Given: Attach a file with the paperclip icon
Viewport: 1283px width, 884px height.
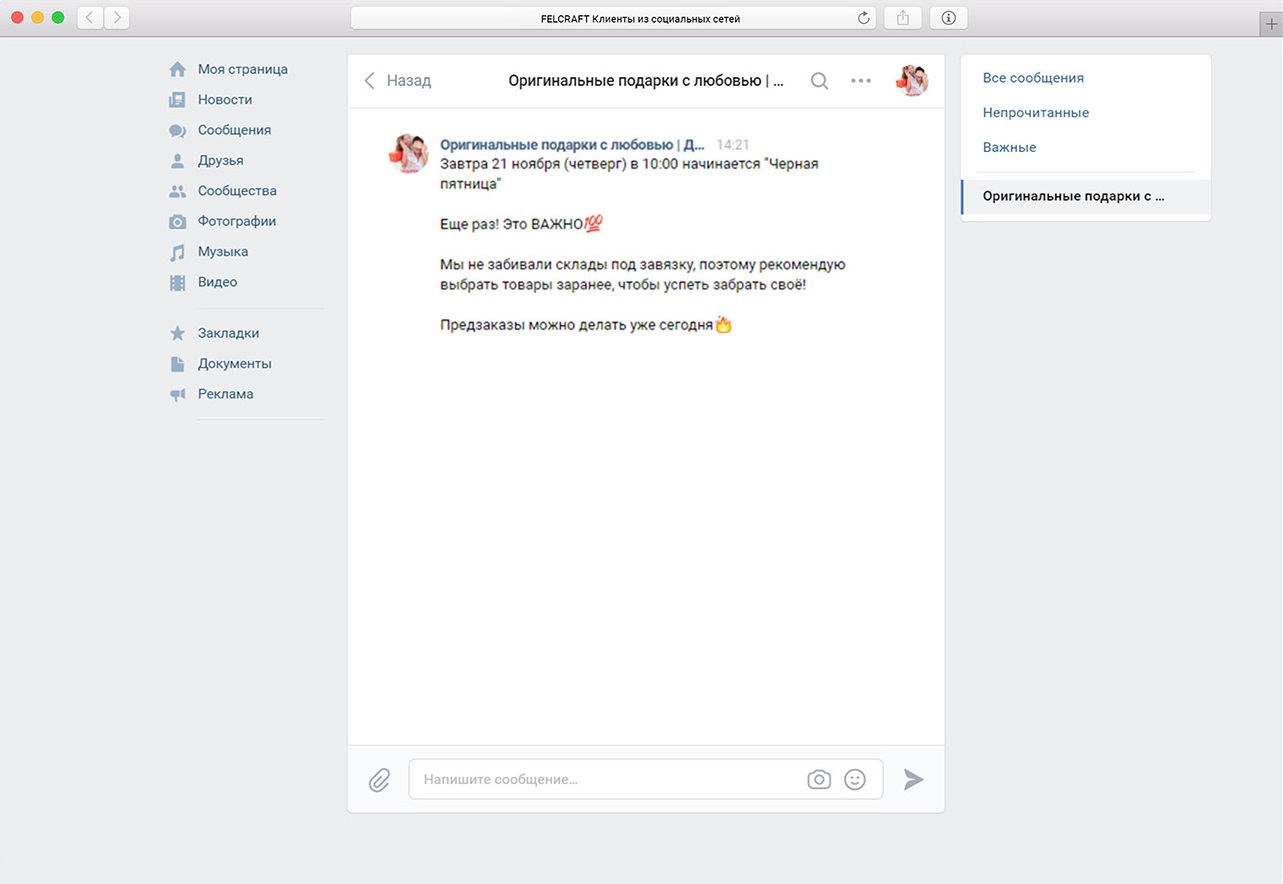Looking at the screenshot, I should click(x=379, y=779).
